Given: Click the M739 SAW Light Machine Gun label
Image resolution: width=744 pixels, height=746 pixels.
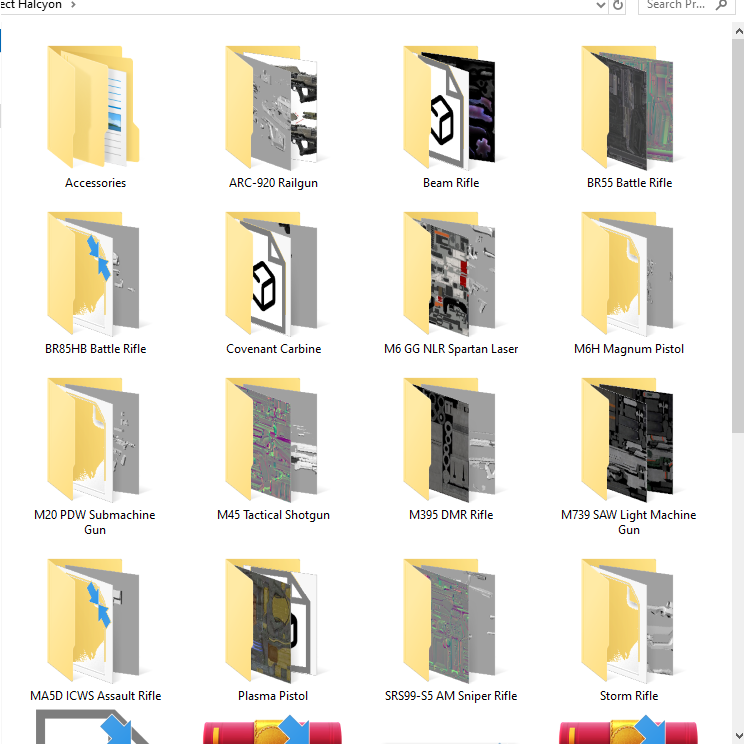Looking at the screenshot, I should point(628,522).
